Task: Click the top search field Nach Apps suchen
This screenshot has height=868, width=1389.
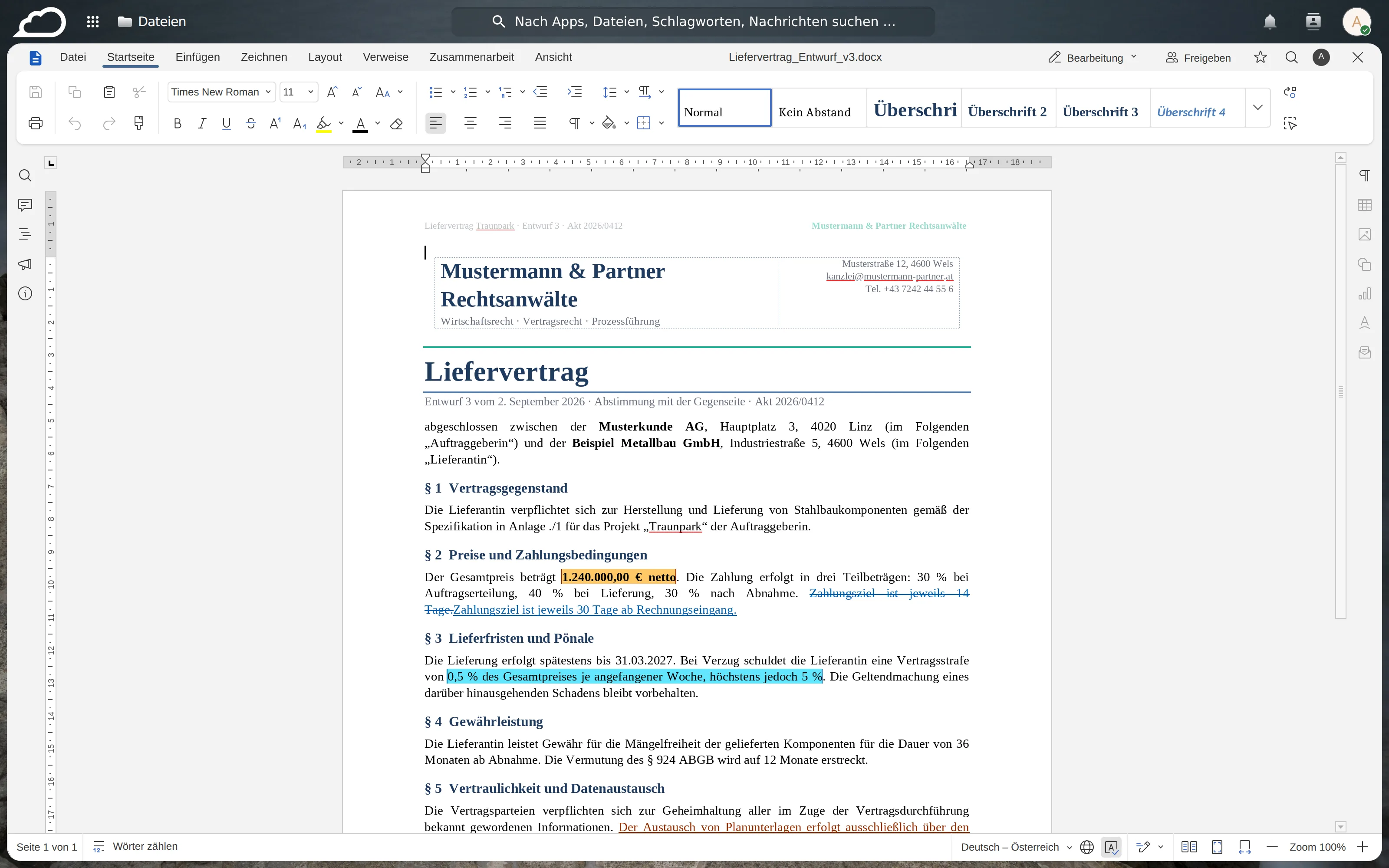Action: [693, 22]
